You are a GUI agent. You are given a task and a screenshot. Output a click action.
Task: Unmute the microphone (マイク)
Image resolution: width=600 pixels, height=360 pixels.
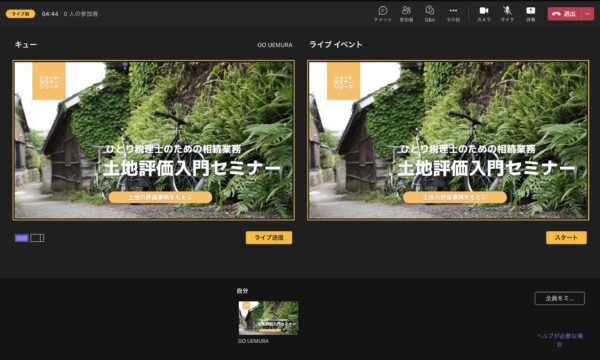(x=507, y=14)
